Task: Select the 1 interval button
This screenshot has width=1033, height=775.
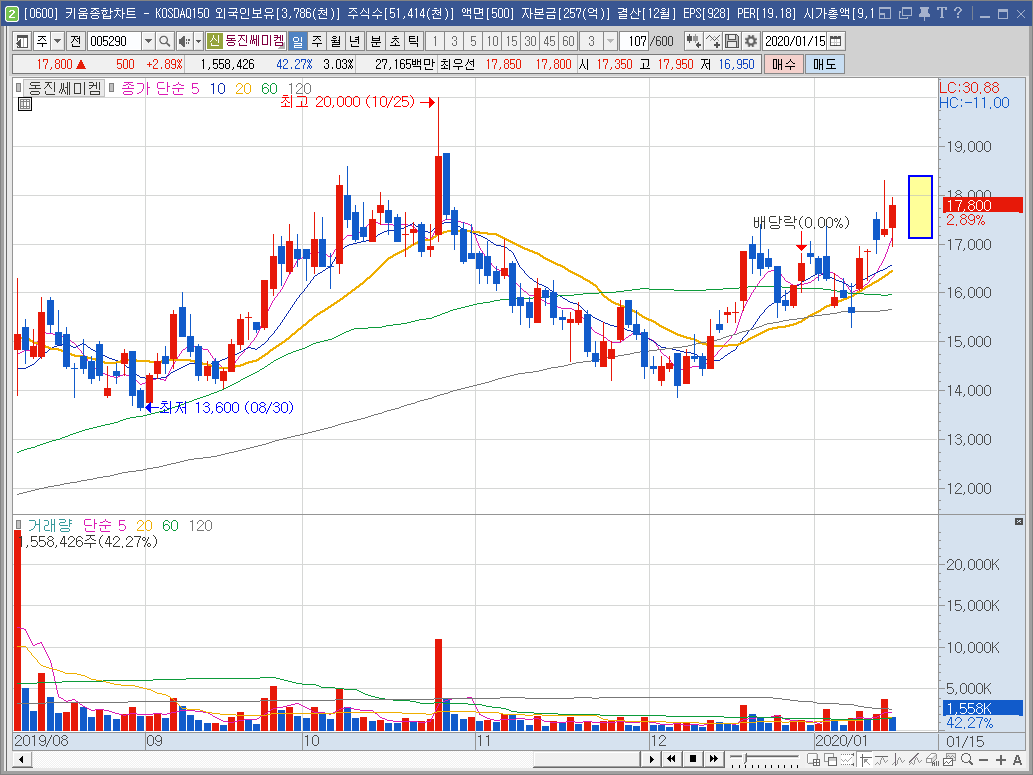Action: point(435,41)
